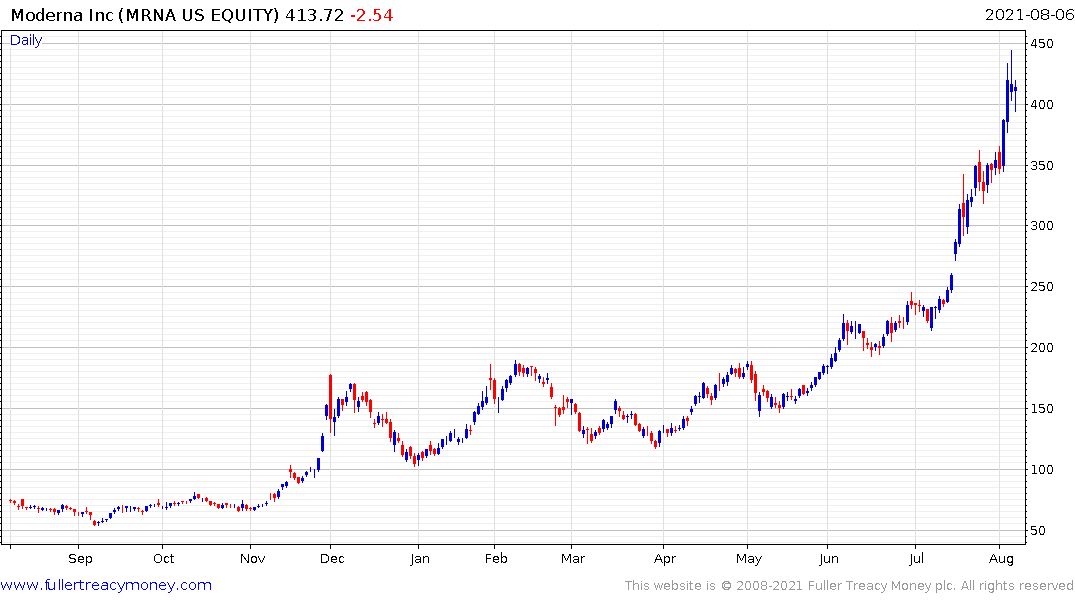Image resolution: width=1075 pixels, height=600 pixels.
Task: Select the 450 label on price axis
Action: pyautogui.click(x=1042, y=44)
